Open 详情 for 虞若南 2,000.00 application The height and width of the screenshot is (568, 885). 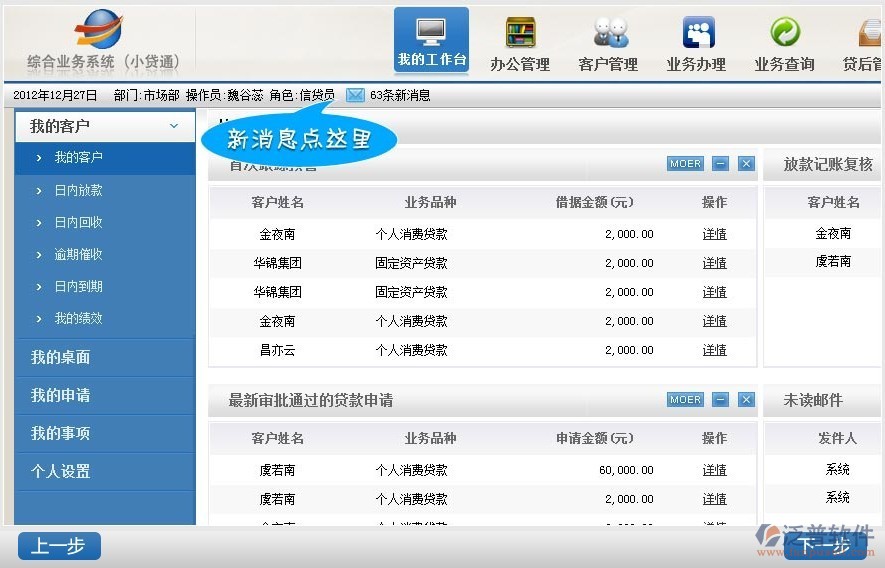point(715,499)
